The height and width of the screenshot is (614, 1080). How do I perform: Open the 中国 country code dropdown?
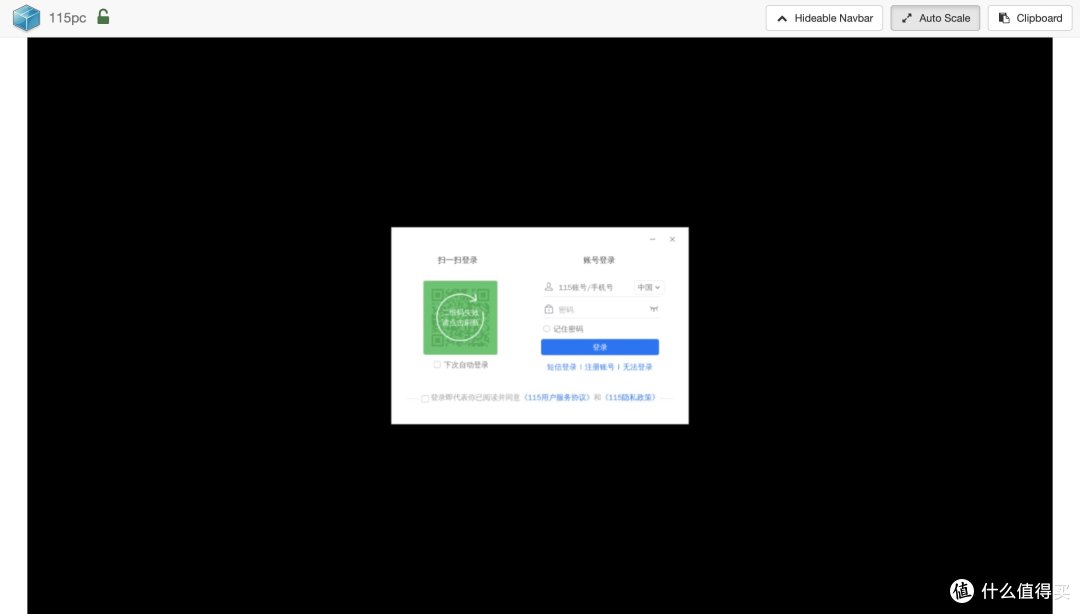649,286
